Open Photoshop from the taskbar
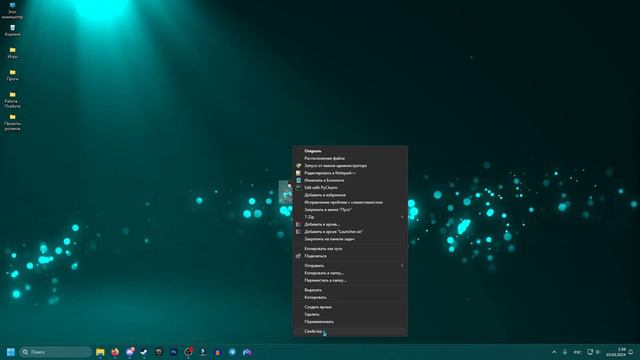640x360 pixels. point(173,352)
